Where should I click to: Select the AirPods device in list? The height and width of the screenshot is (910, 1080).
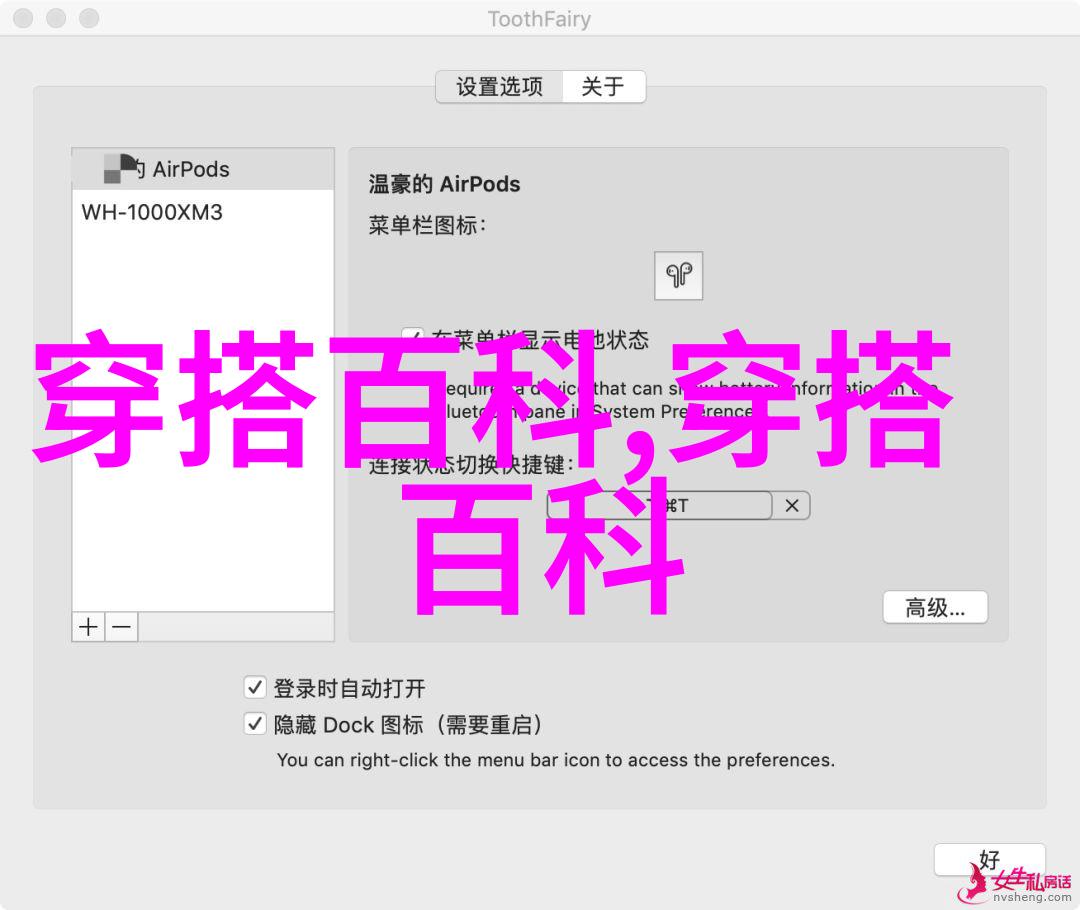(x=203, y=169)
